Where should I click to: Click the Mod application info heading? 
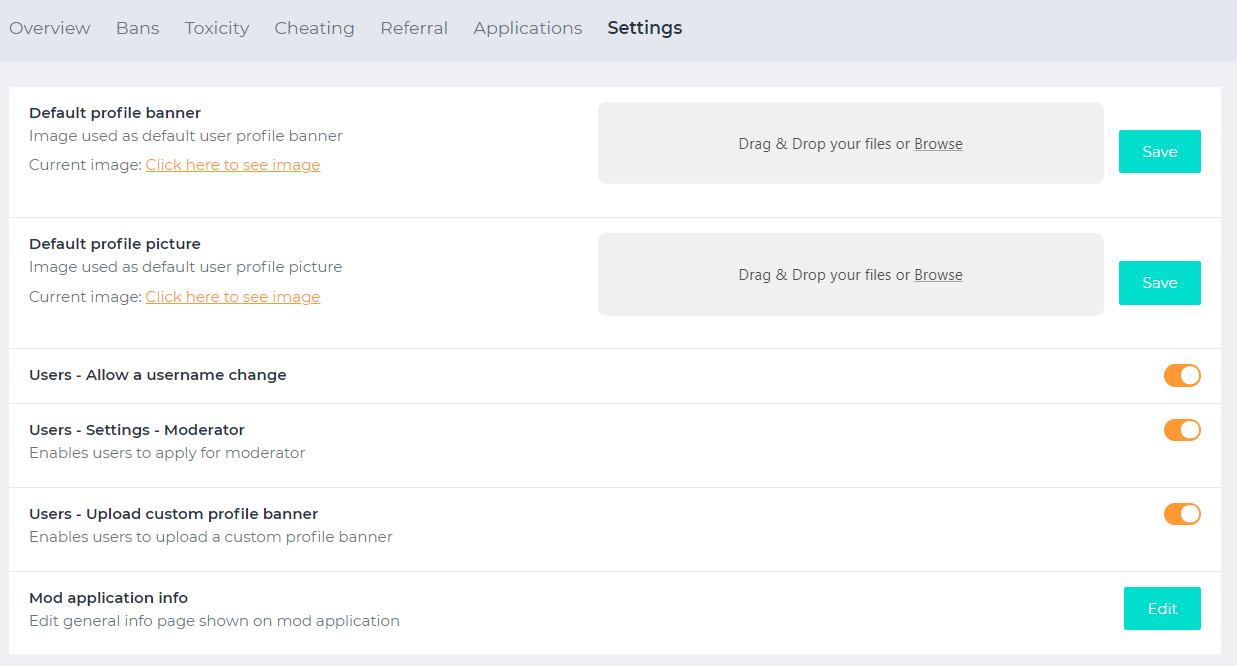(x=108, y=598)
